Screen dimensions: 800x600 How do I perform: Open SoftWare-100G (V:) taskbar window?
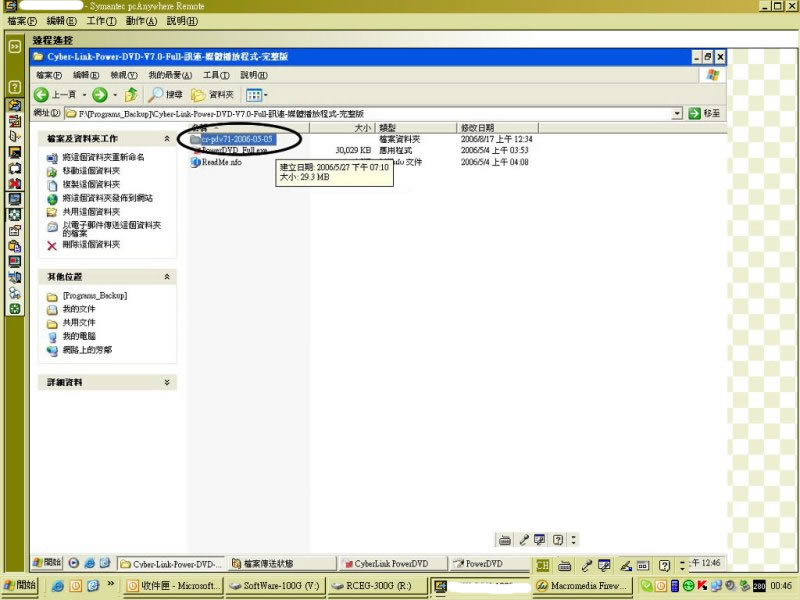(x=274, y=586)
